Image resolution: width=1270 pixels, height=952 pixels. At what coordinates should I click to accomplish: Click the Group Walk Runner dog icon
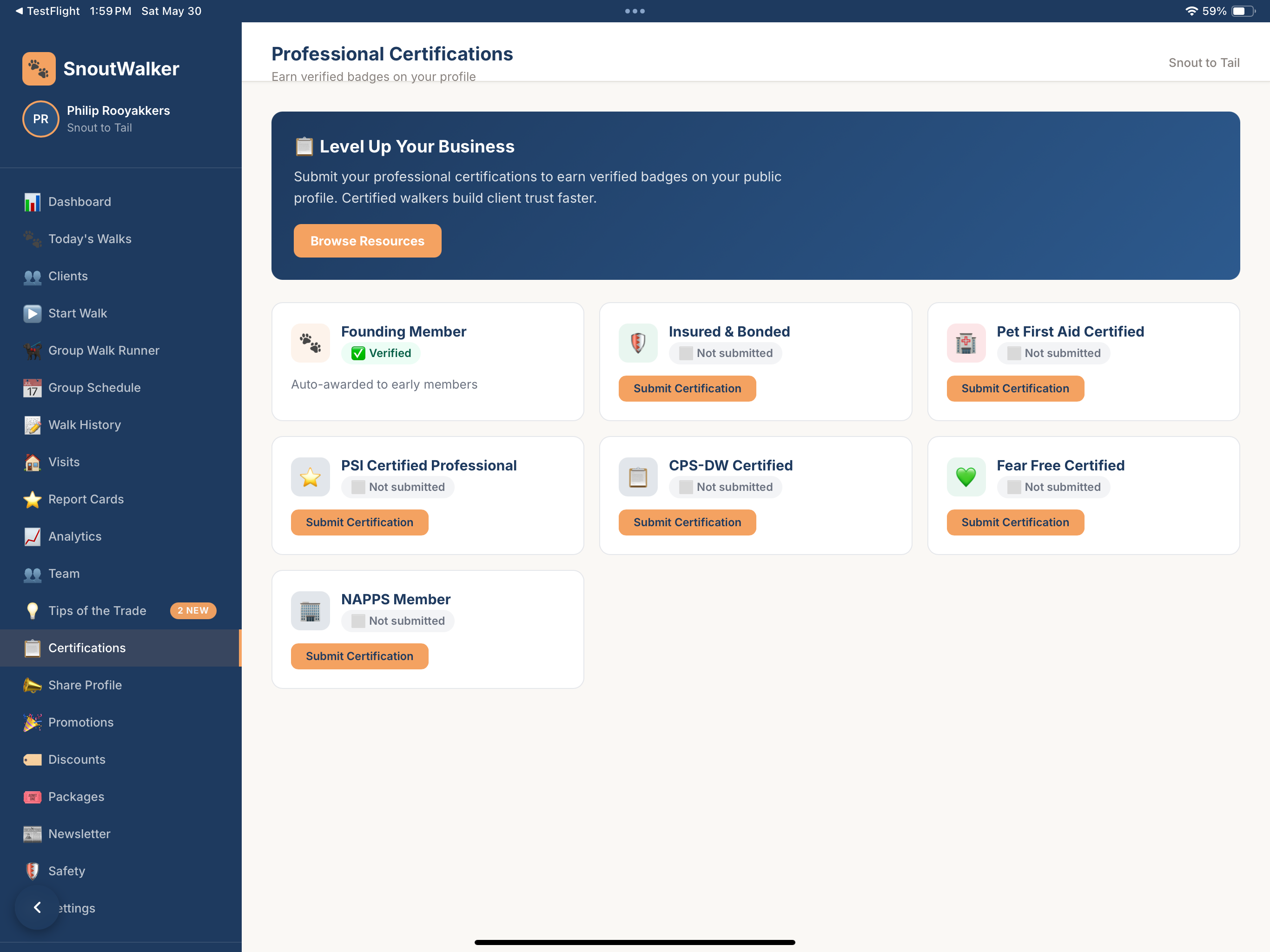coord(32,351)
